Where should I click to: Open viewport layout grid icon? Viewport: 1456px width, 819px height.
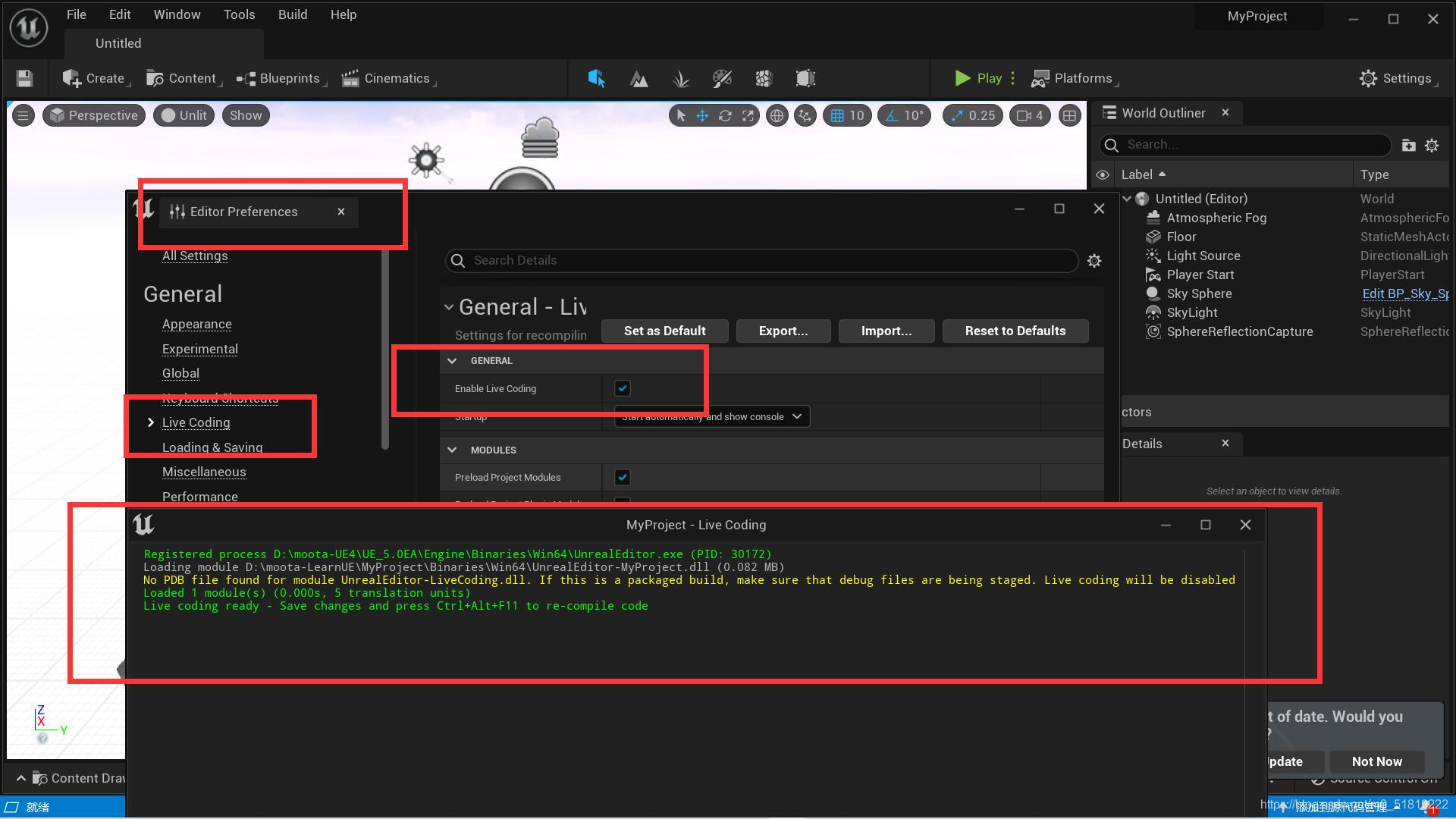pyautogui.click(x=1069, y=116)
